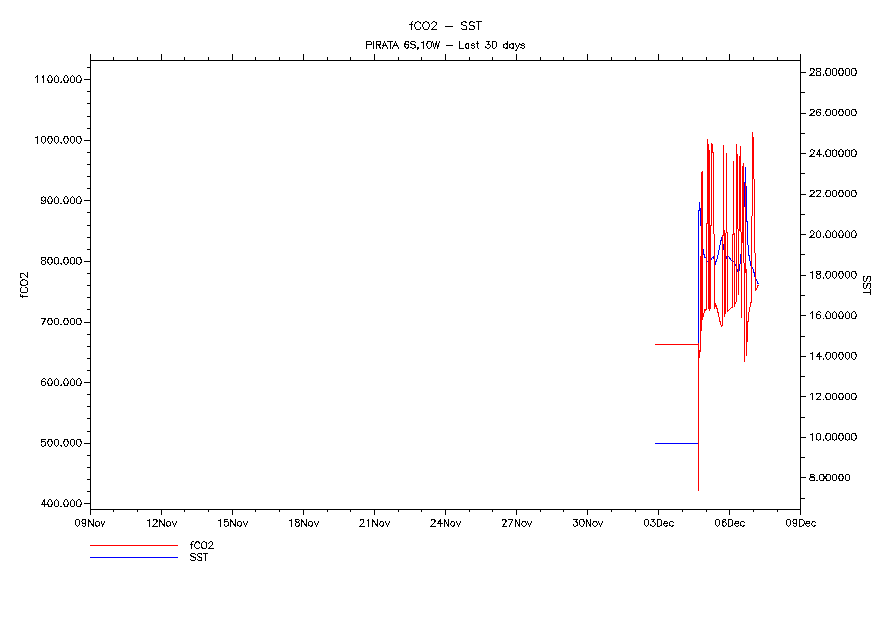Select the 06Dec date on the x-axis

[x=729, y=522]
